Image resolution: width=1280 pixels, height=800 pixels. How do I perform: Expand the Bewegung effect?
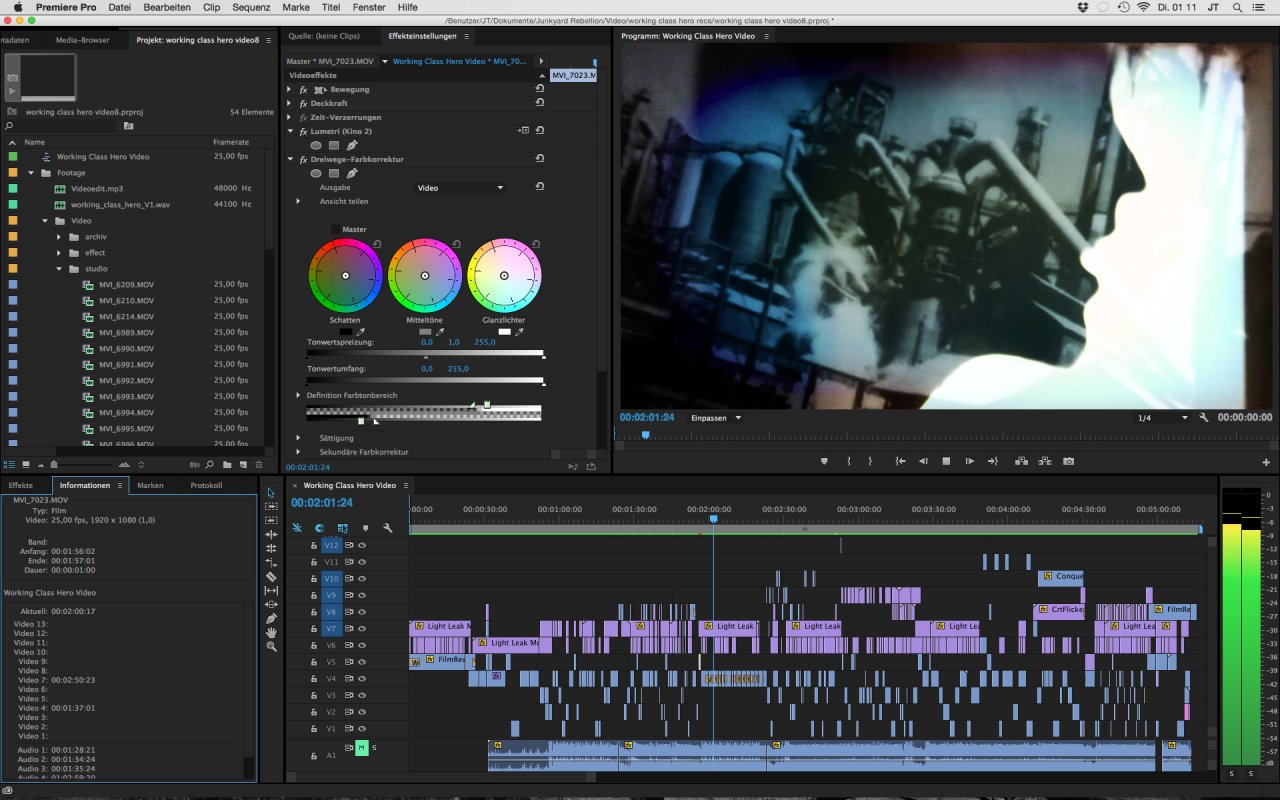(x=290, y=90)
